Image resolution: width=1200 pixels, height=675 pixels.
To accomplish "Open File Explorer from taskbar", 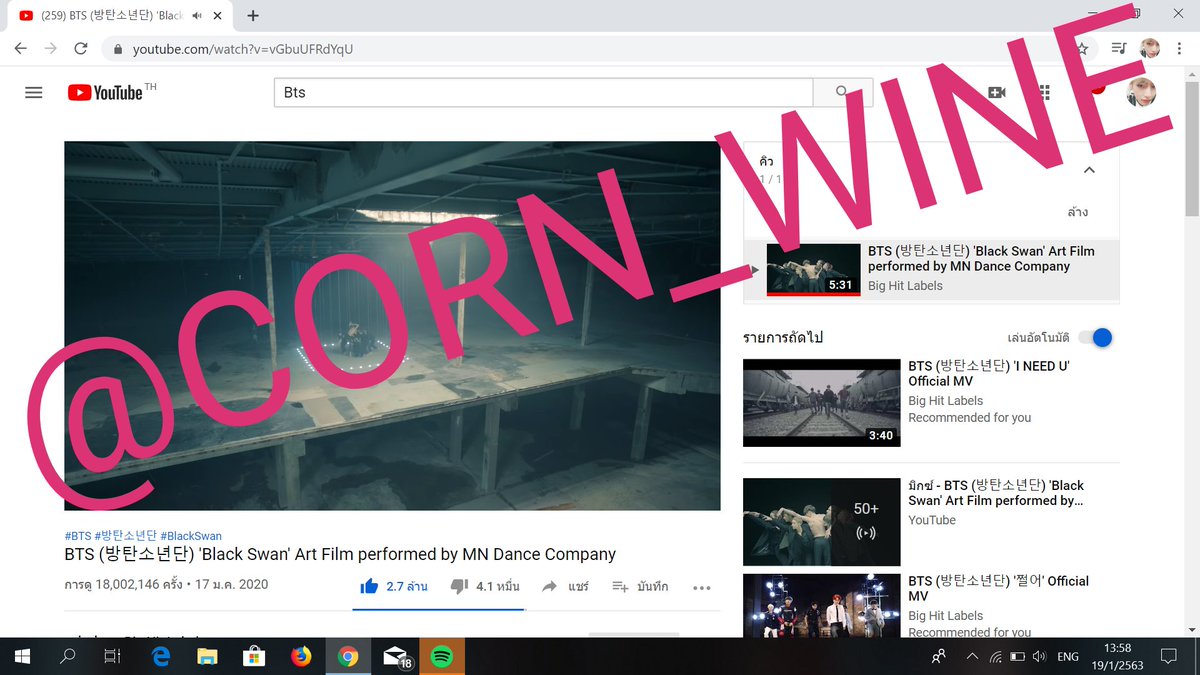I will (x=207, y=656).
